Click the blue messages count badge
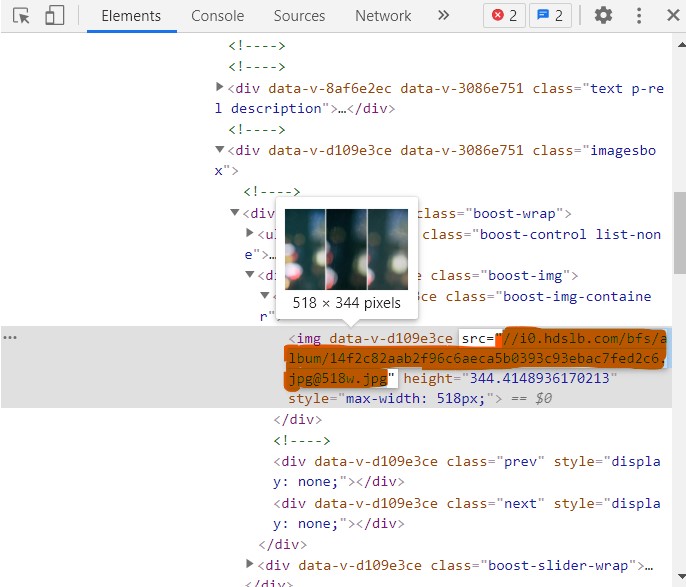 (546, 16)
